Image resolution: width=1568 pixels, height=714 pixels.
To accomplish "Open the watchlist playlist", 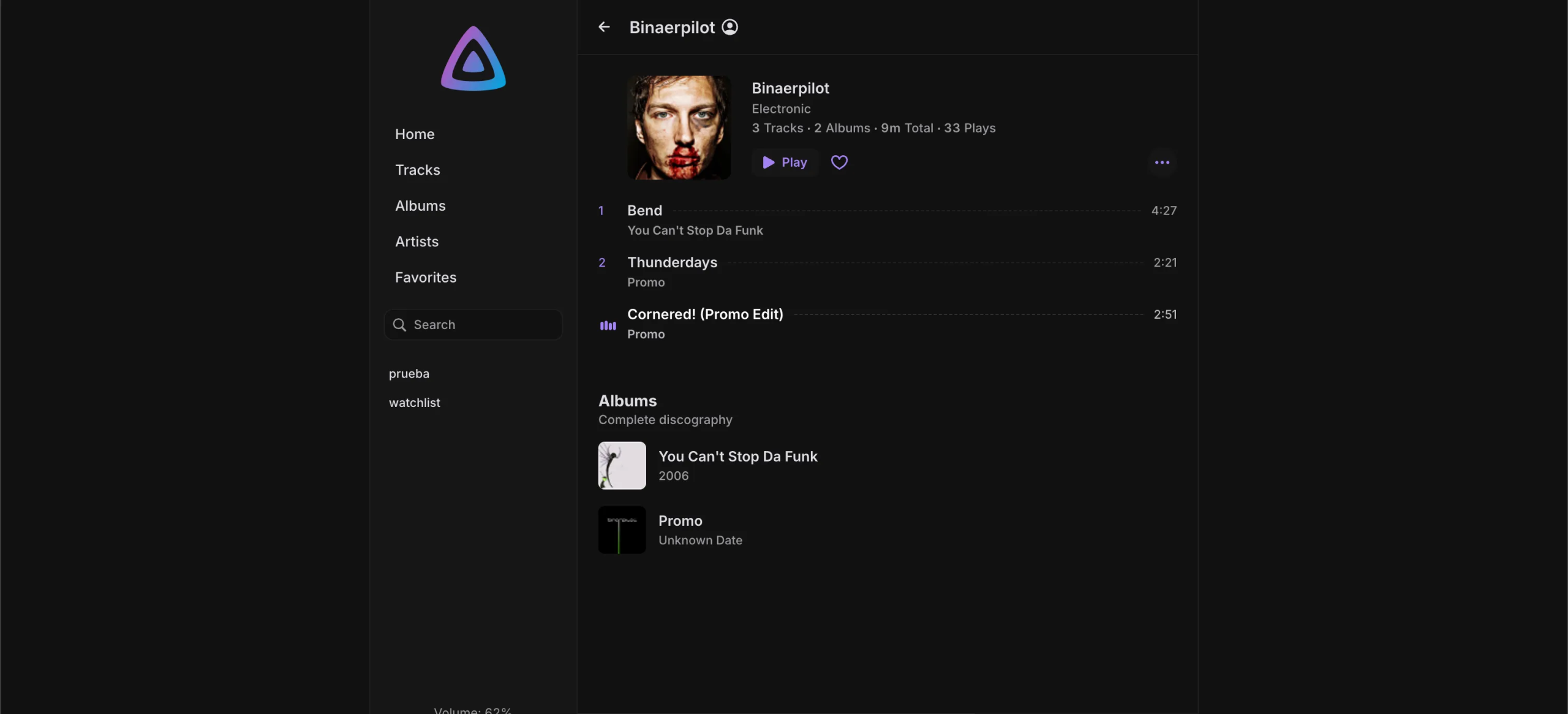I will coord(415,403).
